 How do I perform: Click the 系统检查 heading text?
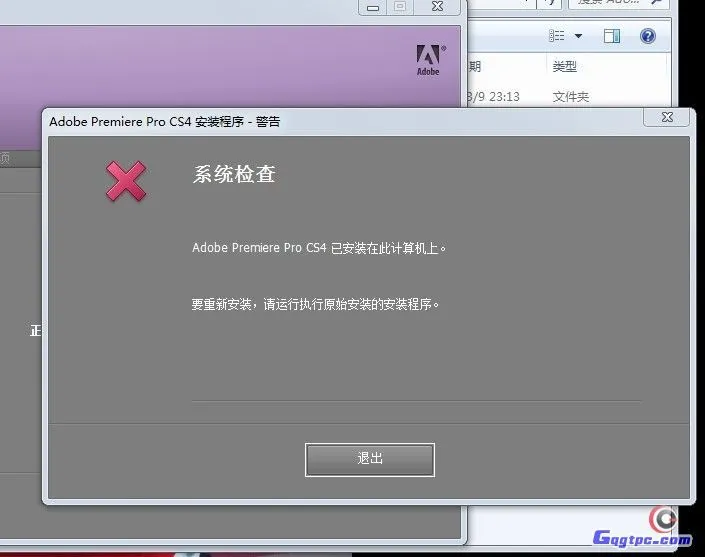pyautogui.click(x=233, y=174)
